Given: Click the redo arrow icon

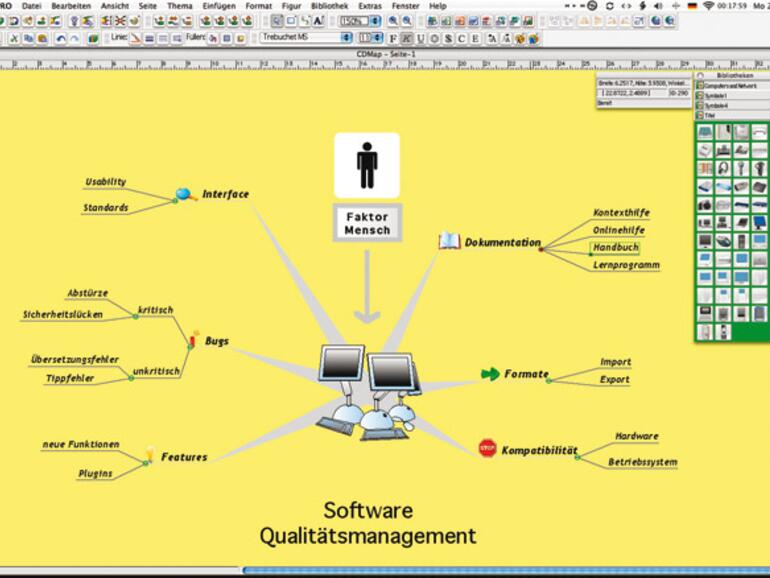Looking at the screenshot, I should click(74, 38).
